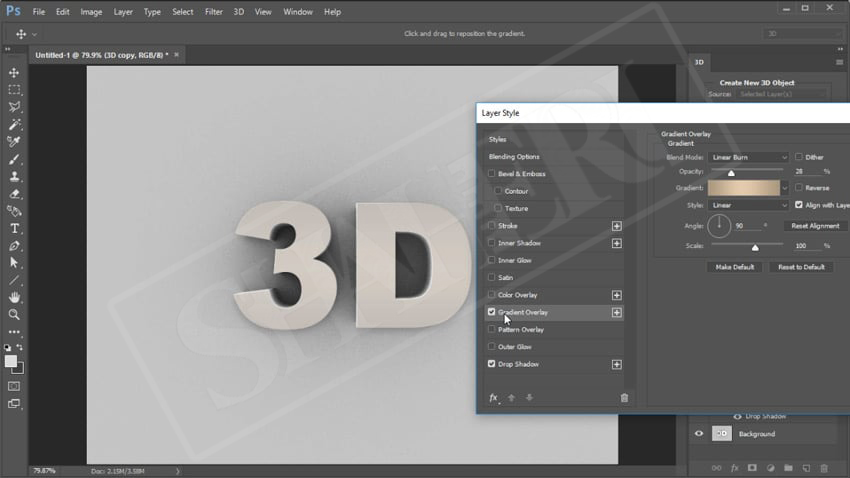Open the fx menu in Layer Style dialog
Screen dimensions: 850x478
click(493, 398)
